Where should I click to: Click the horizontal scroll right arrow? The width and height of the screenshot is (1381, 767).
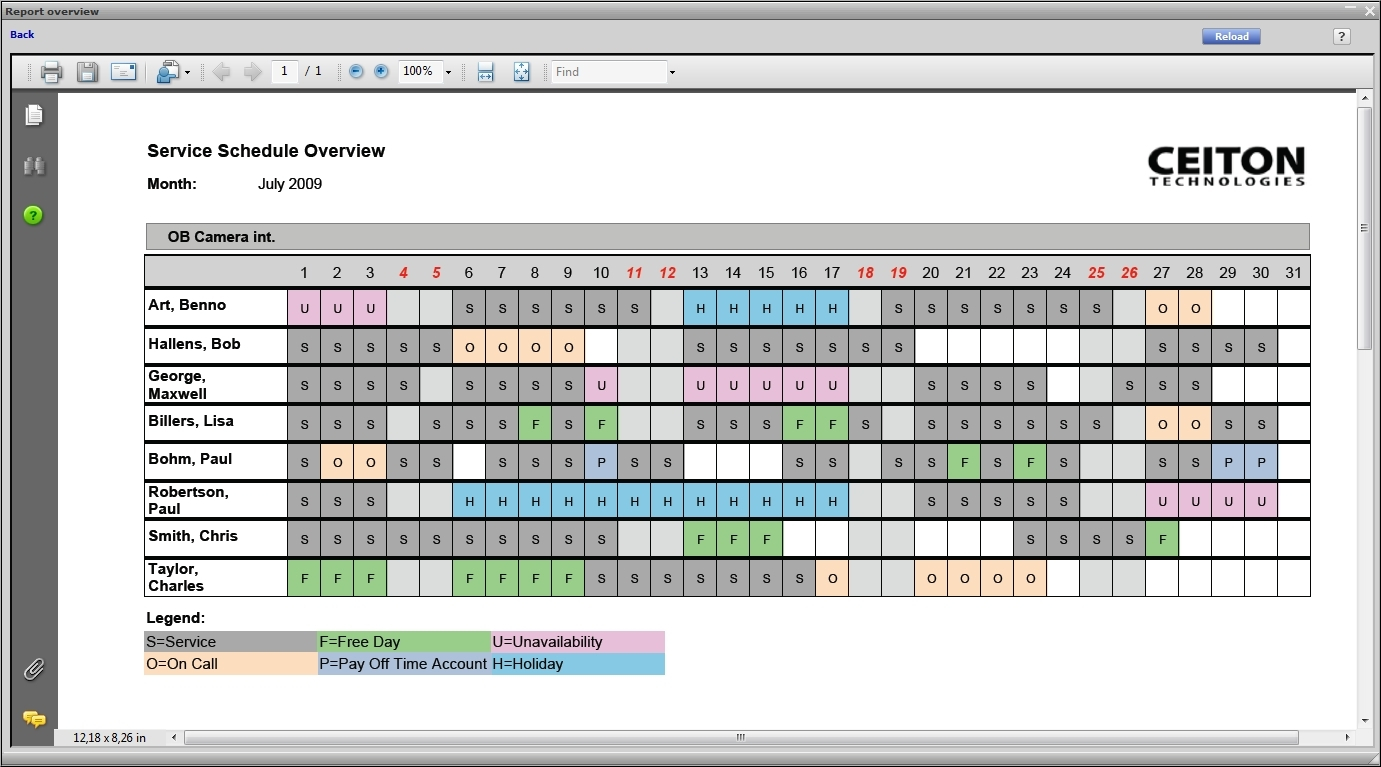click(x=1347, y=738)
